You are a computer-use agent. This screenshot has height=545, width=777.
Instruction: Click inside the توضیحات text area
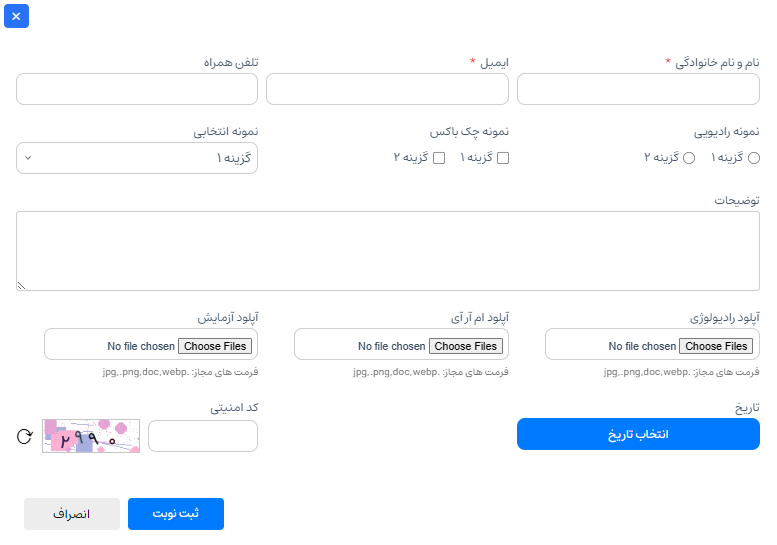tap(388, 251)
